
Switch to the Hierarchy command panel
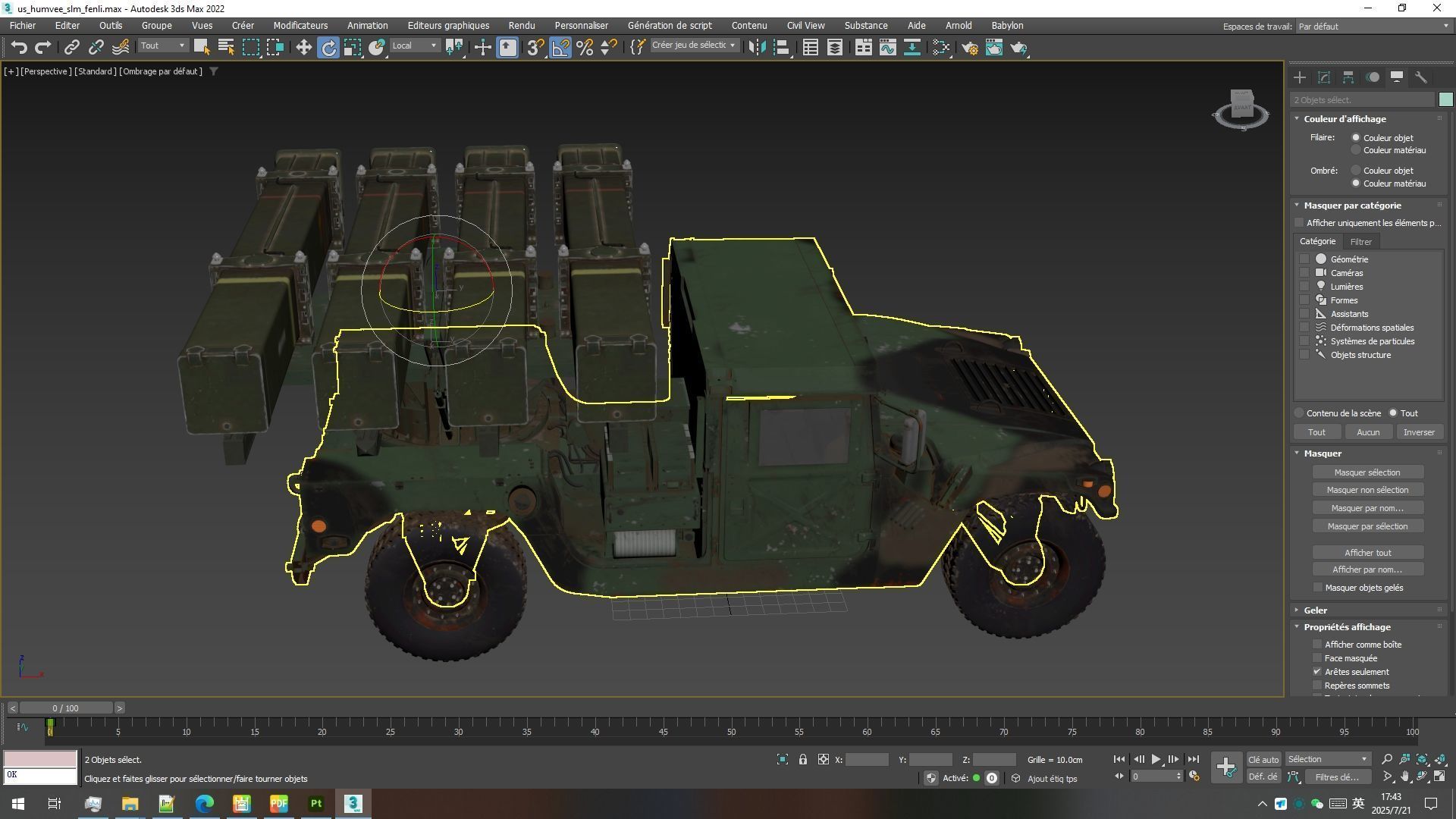coord(1348,77)
